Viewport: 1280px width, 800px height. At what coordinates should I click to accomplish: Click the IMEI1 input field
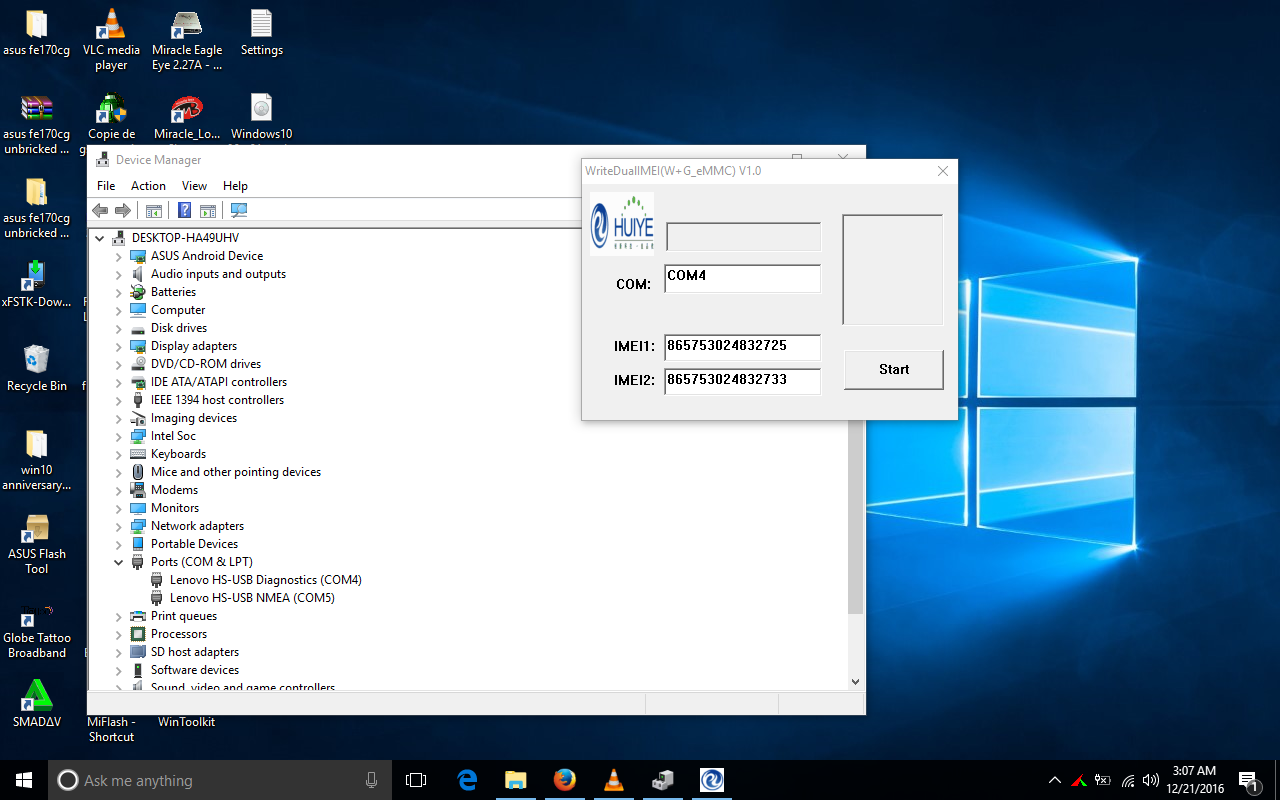click(x=742, y=347)
